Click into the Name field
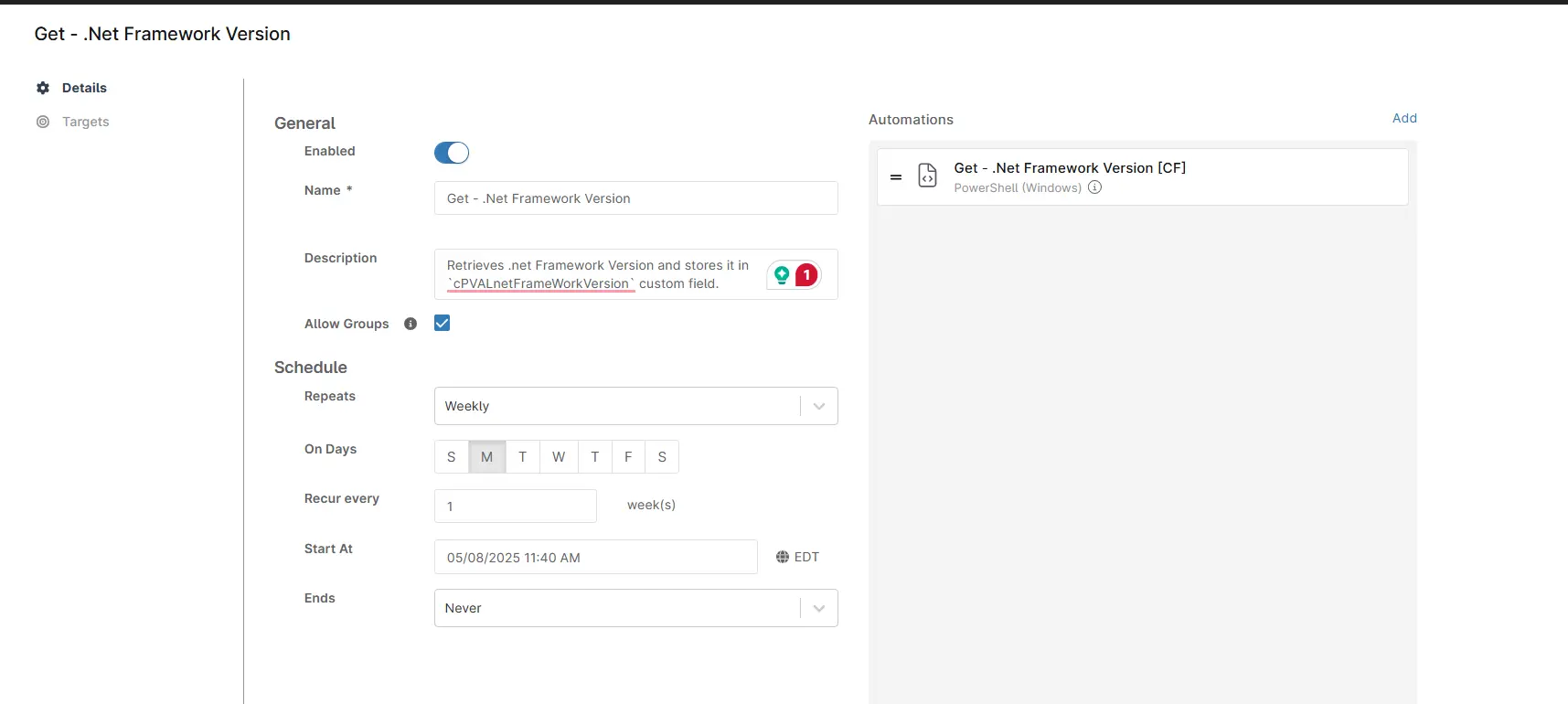Image resolution: width=1568 pixels, height=704 pixels. pos(636,198)
